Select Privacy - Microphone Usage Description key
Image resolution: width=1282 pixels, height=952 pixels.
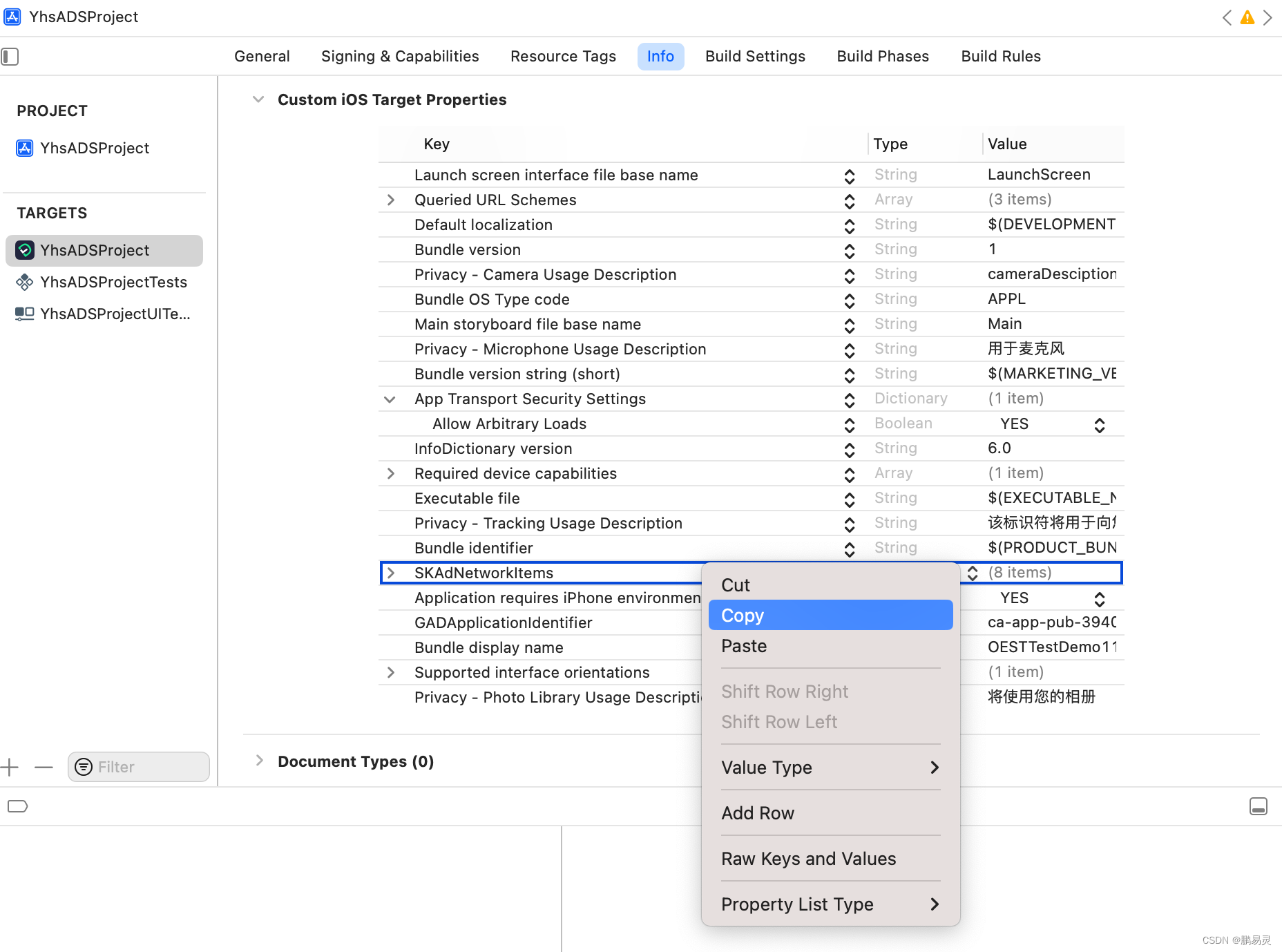point(559,349)
